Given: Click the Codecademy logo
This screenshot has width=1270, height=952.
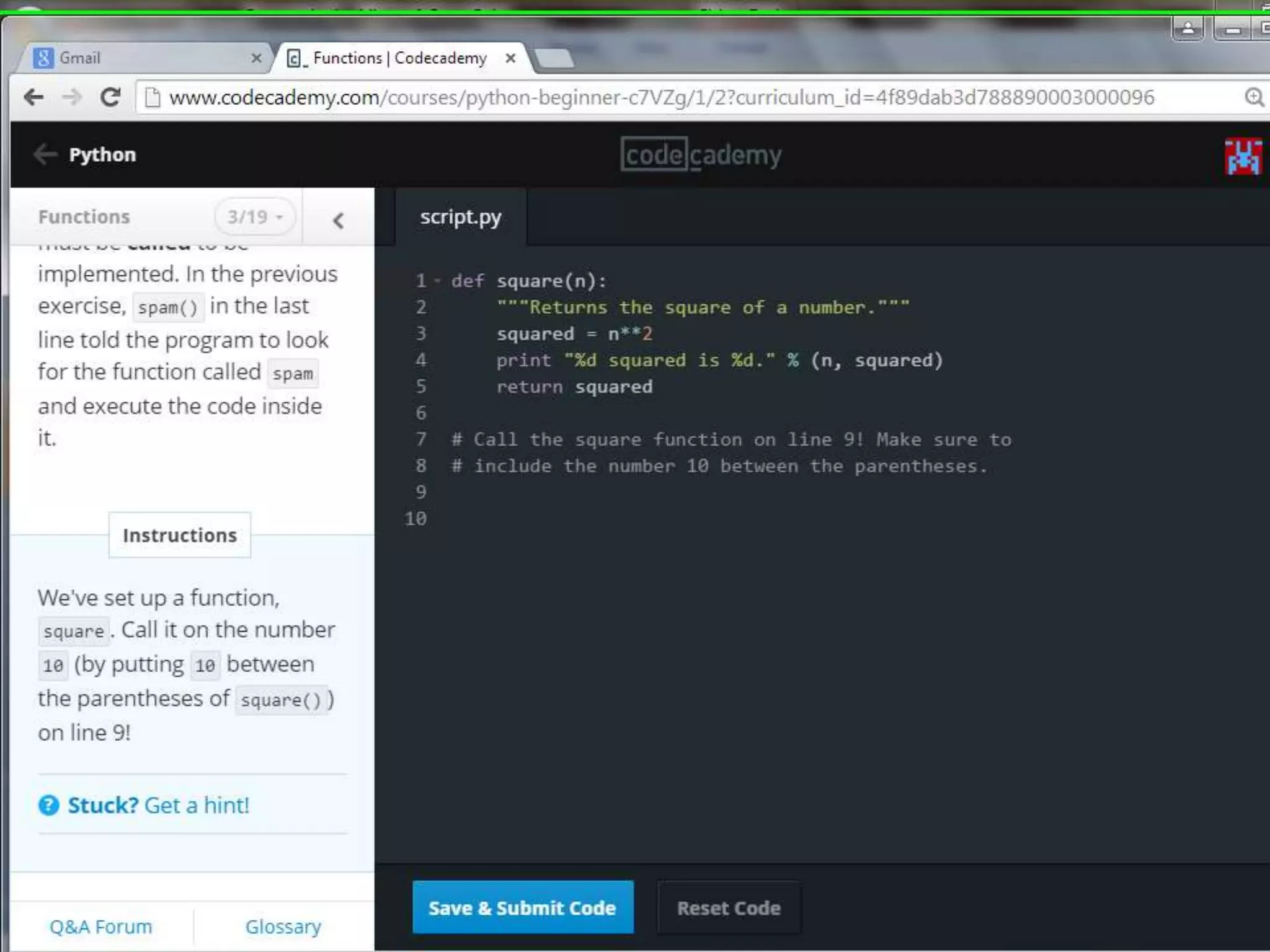Looking at the screenshot, I should [x=701, y=154].
